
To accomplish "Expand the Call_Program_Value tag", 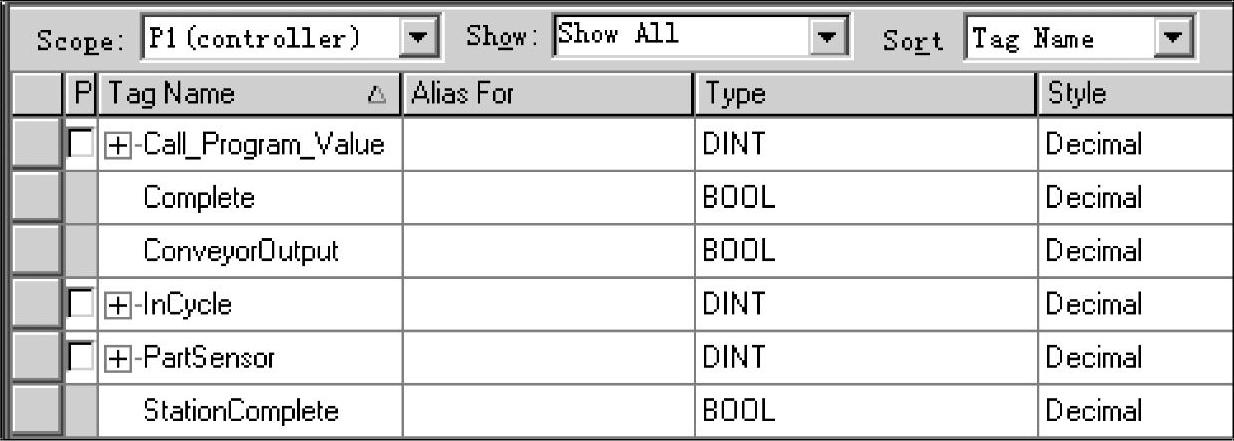I will (119, 145).
